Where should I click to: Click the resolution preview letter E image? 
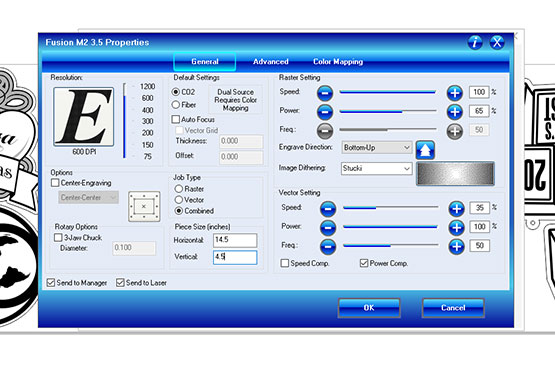(x=84, y=117)
